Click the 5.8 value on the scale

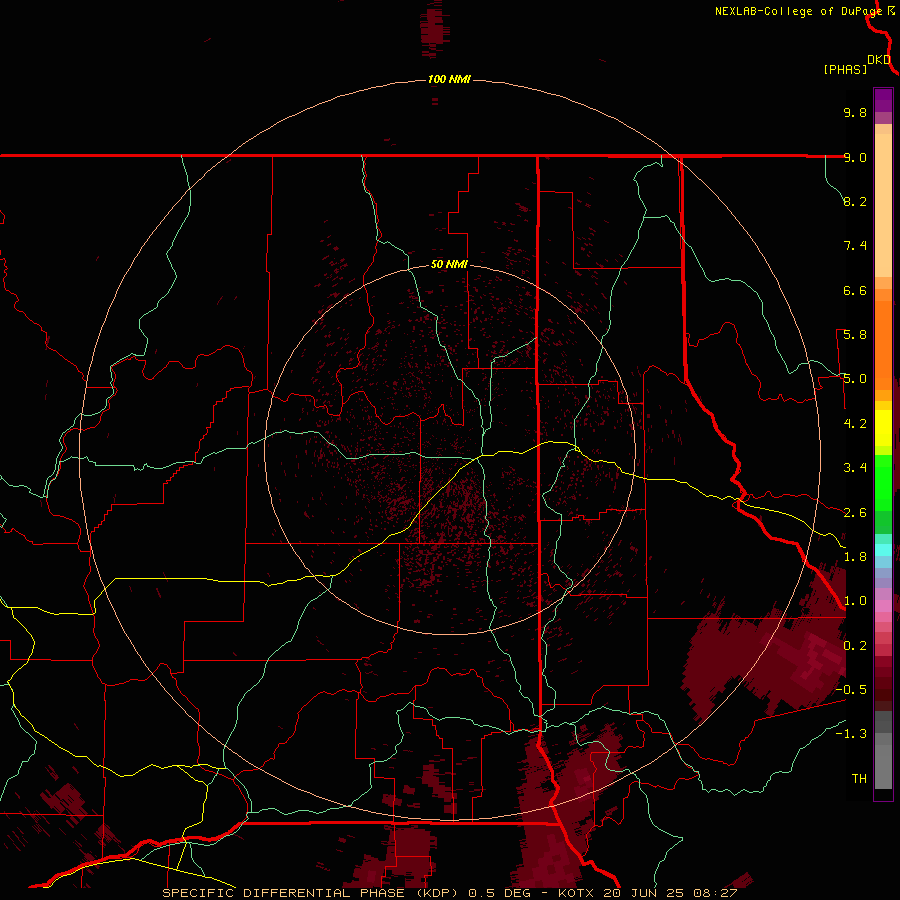tap(855, 335)
